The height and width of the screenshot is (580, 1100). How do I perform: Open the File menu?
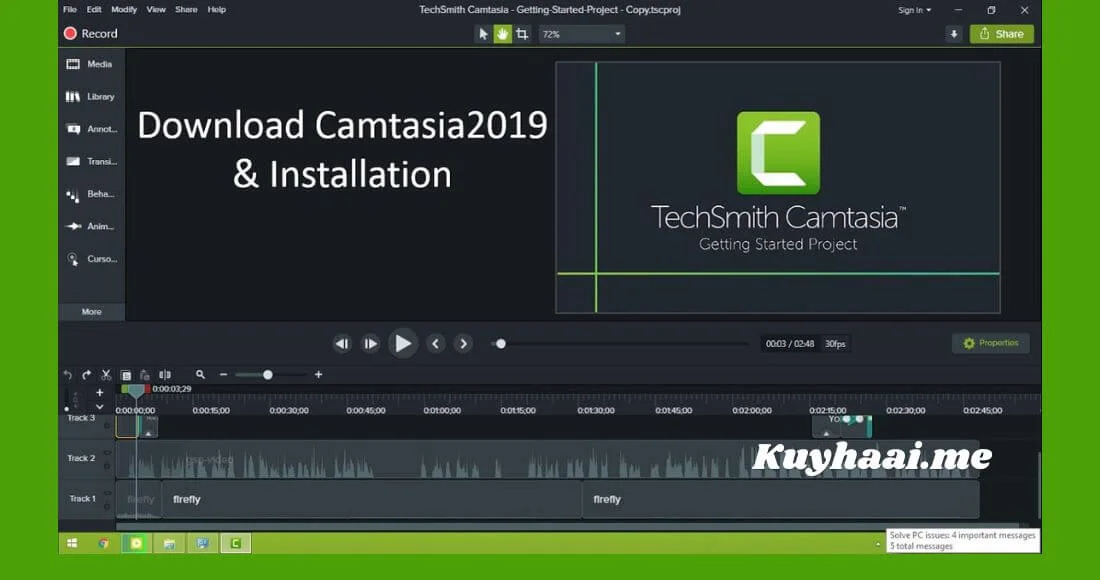[x=70, y=10]
